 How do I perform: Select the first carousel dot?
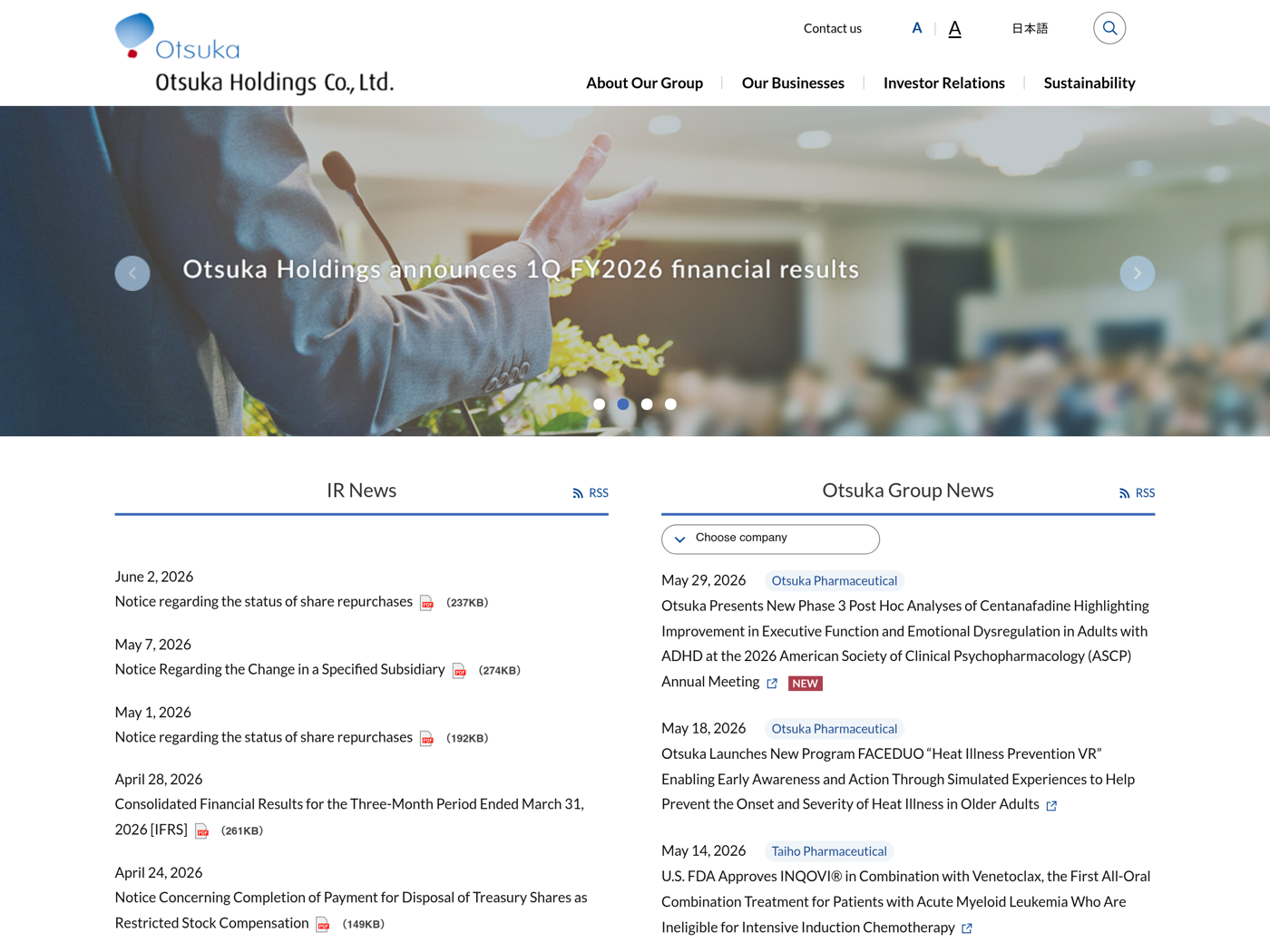click(600, 404)
